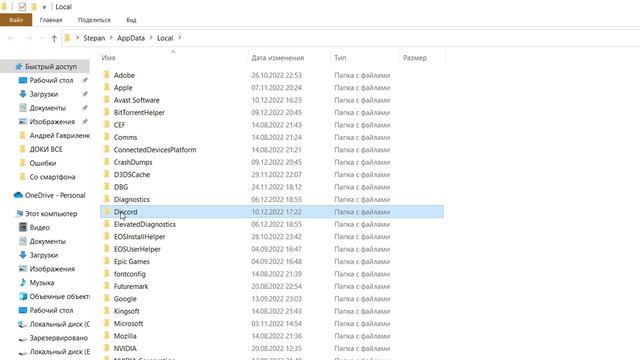Sort by the Размер column header

(x=415, y=58)
